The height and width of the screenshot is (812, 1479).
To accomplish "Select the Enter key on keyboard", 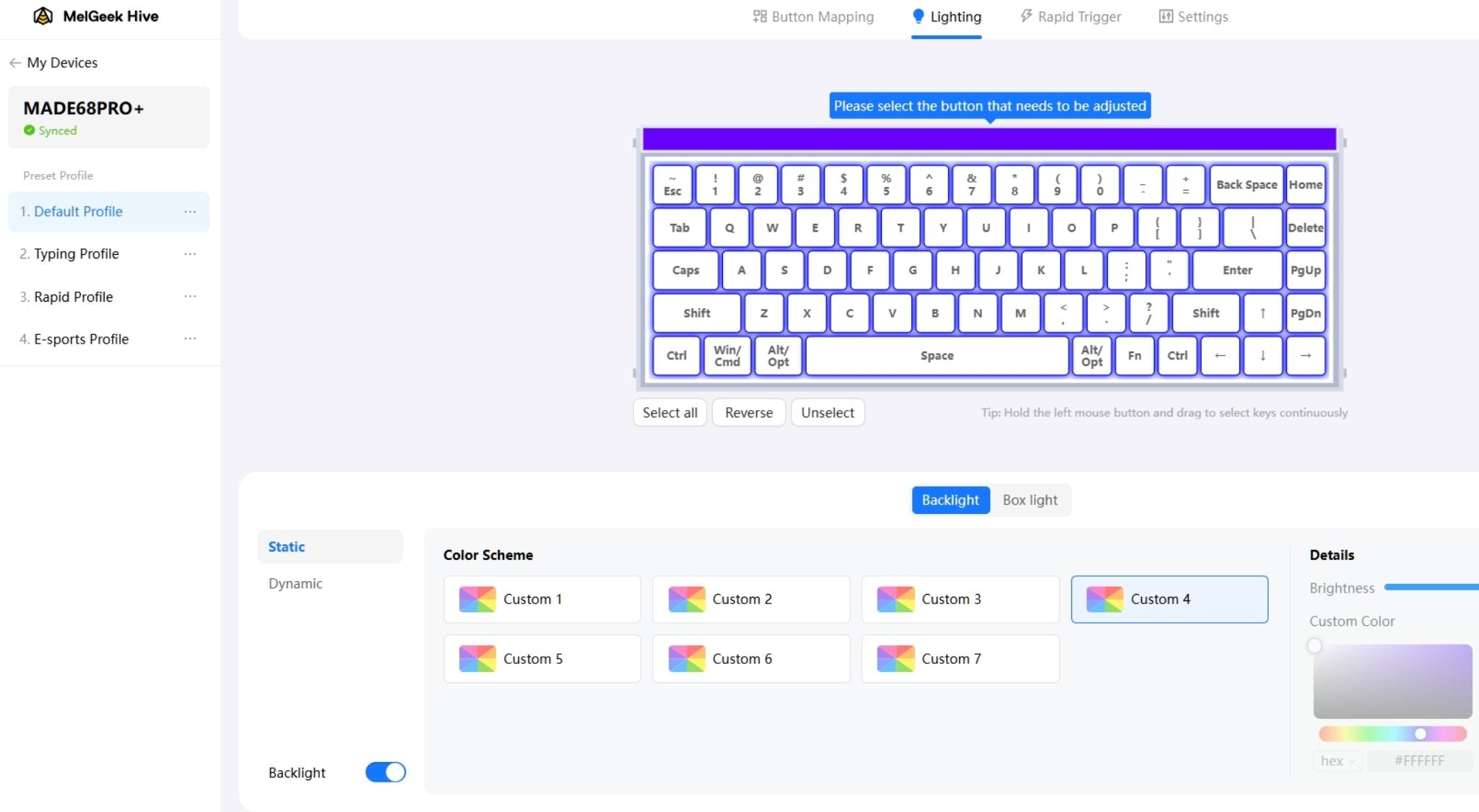I will tap(1237, 270).
